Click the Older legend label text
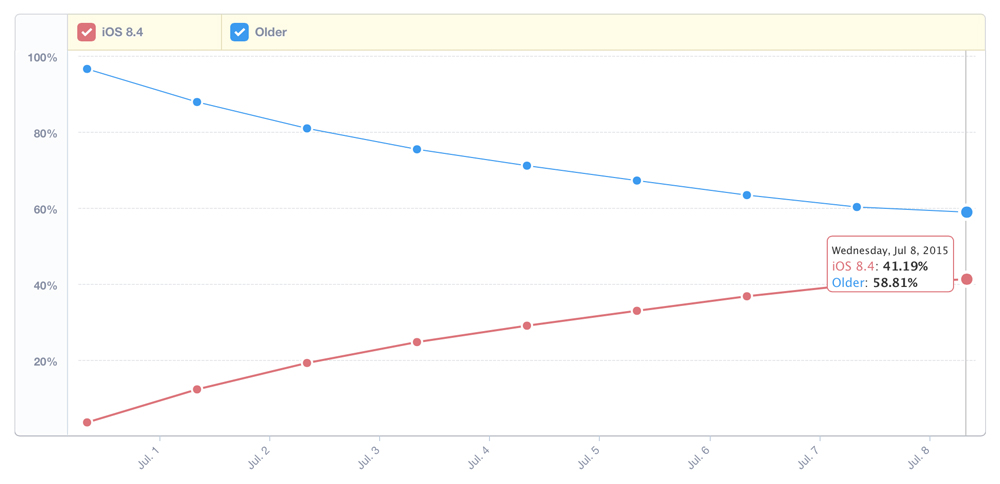 [x=270, y=32]
